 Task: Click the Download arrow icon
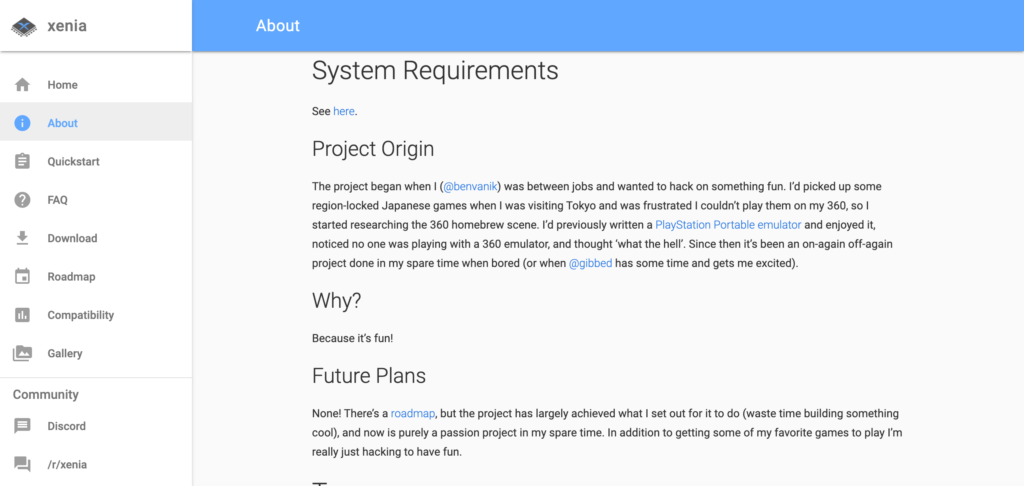coord(22,238)
